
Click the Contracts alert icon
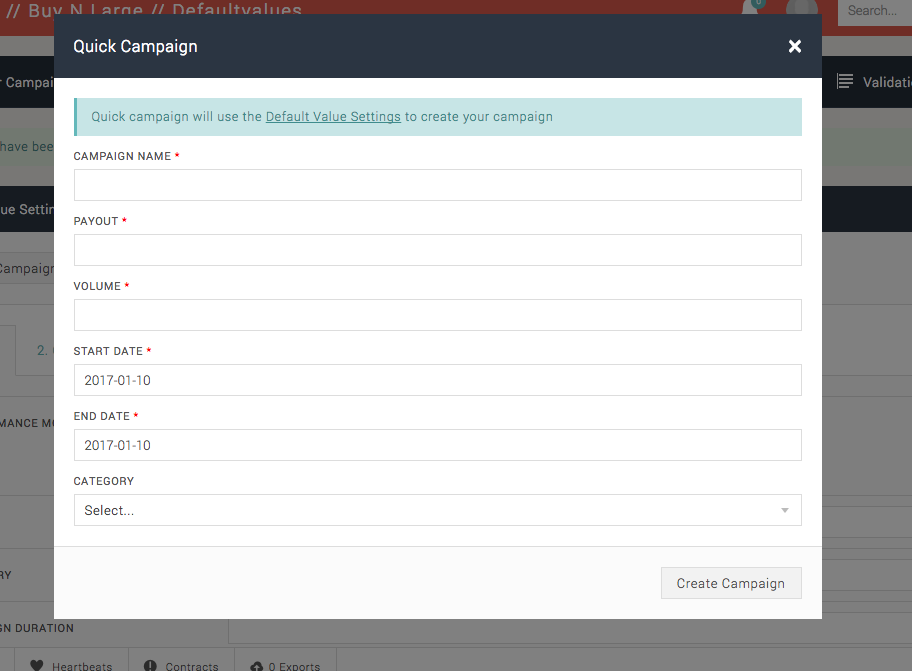150,666
